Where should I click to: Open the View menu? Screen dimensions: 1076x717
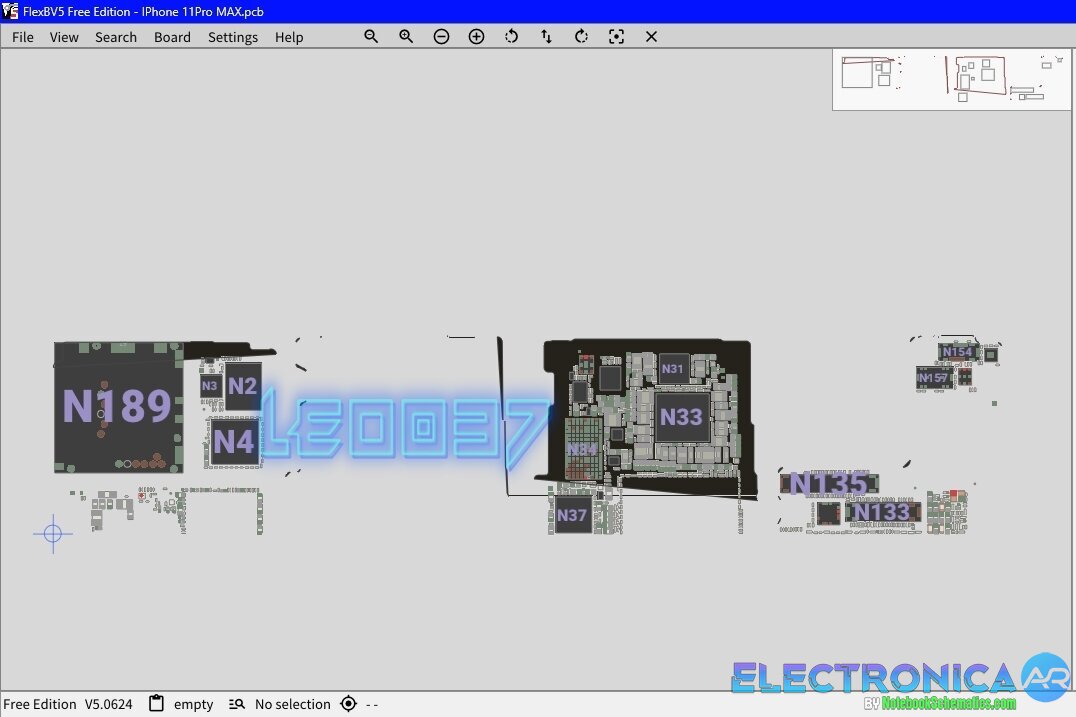pyautogui.click(x=64, y=37)
